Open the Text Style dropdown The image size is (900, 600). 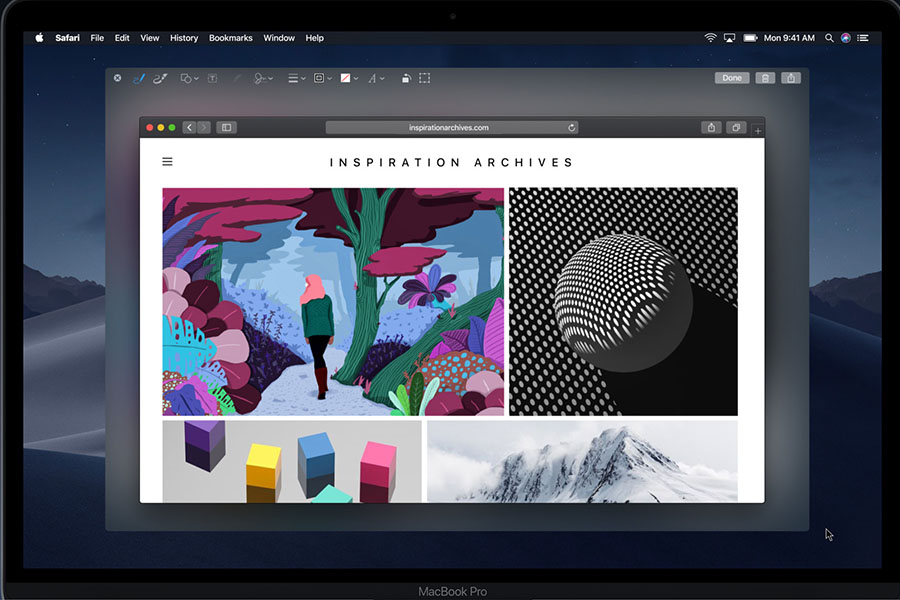(x=376, y=78)
